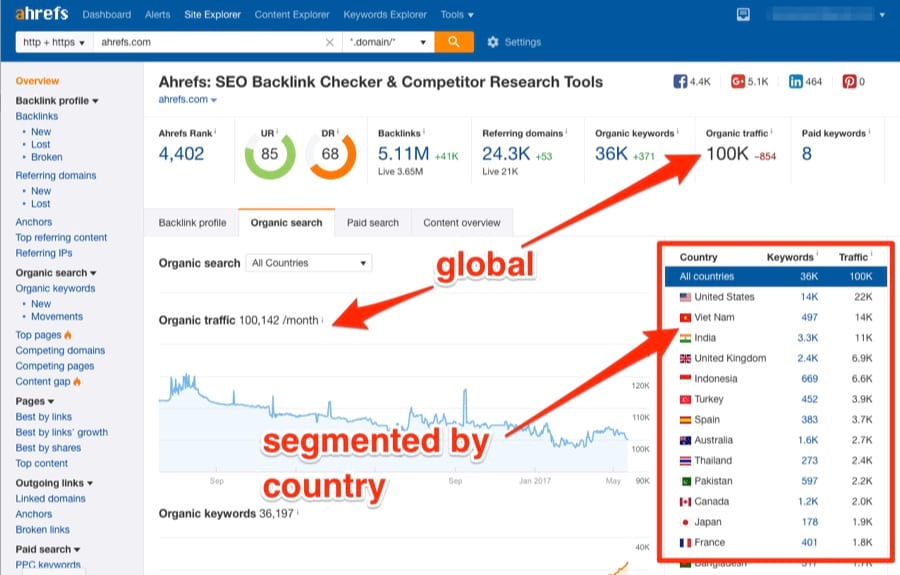This screenshot has height=575, width=900.
Task: Click the Spain flag icon
Action: click(x=685, y=420)
